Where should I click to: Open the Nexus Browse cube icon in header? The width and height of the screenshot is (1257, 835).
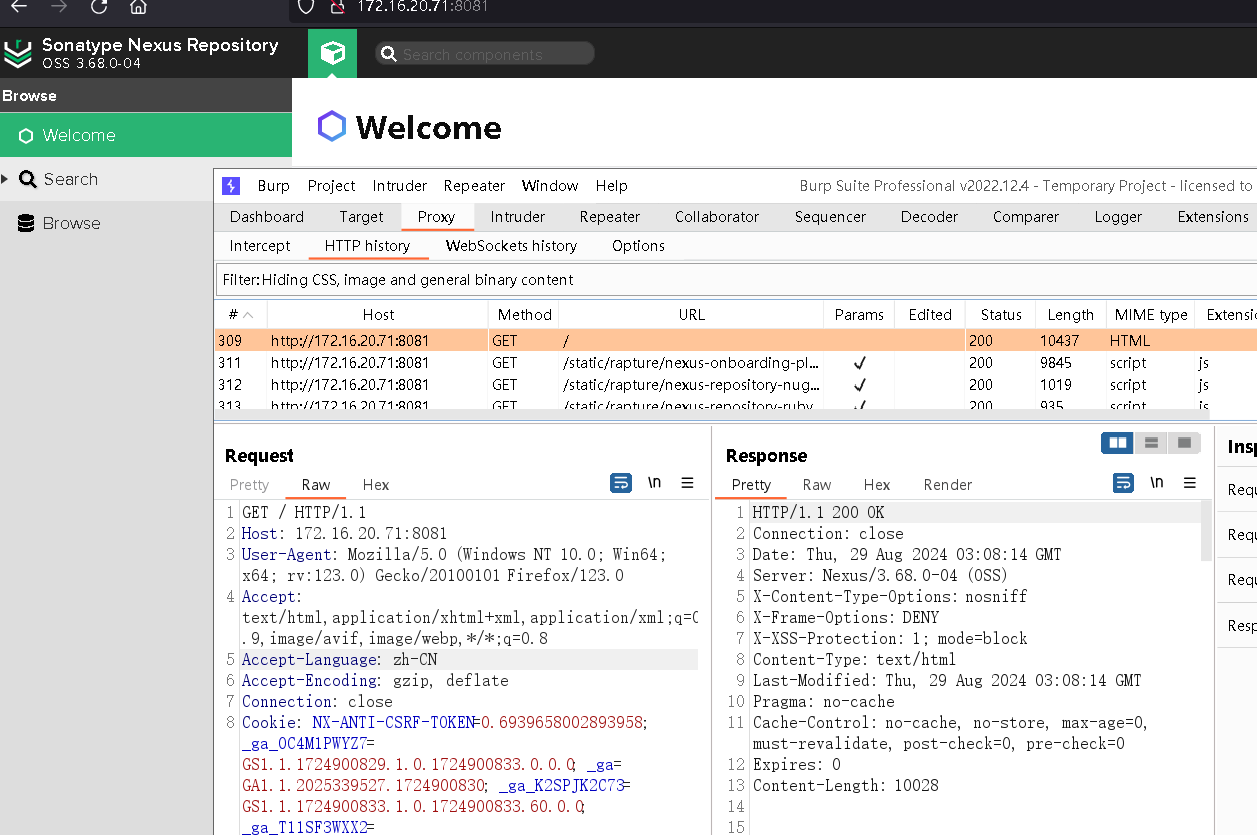tap(332, 53)
